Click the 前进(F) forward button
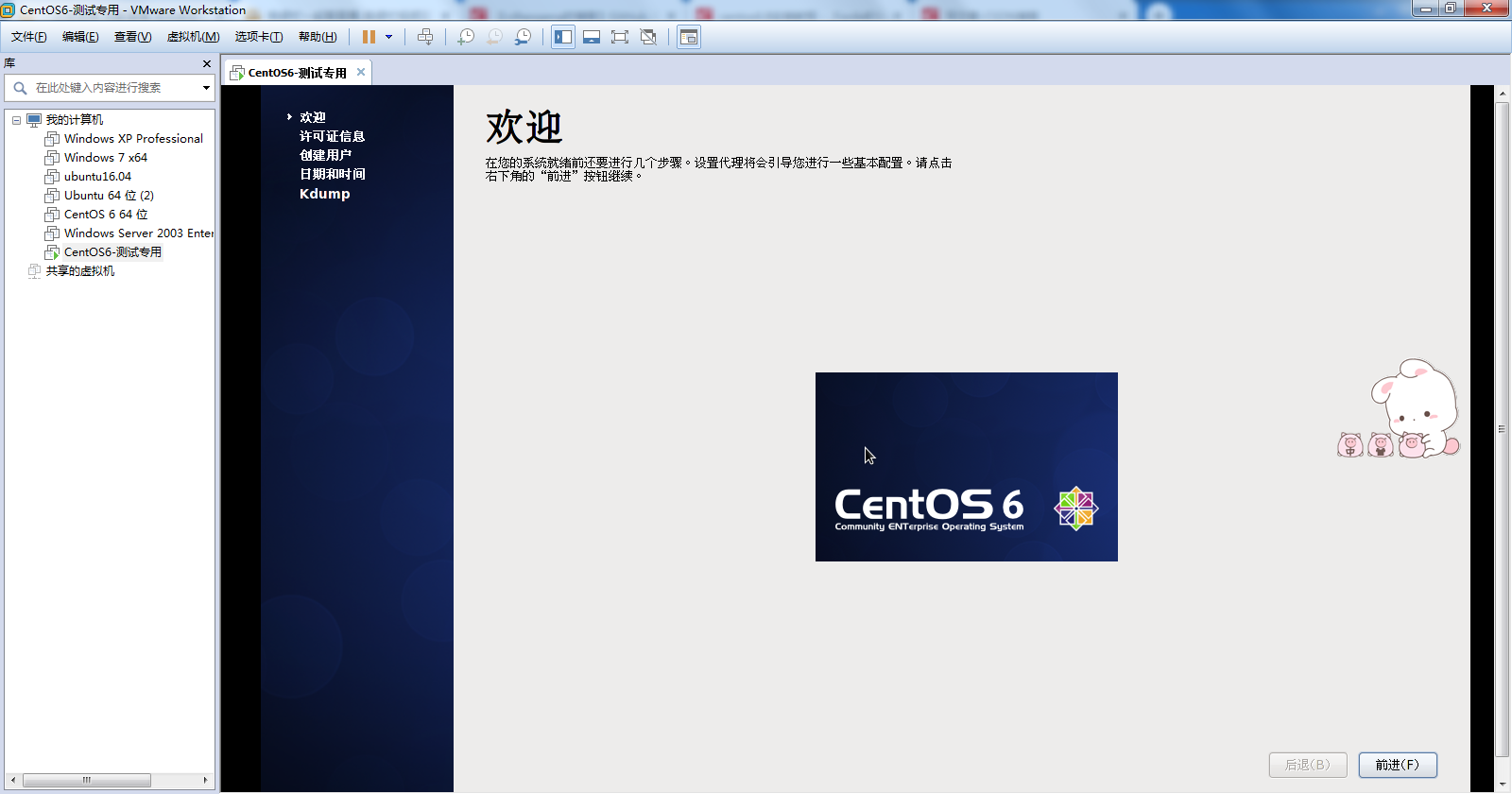This screenshot has width=1512, height=794. (1398, 765)
